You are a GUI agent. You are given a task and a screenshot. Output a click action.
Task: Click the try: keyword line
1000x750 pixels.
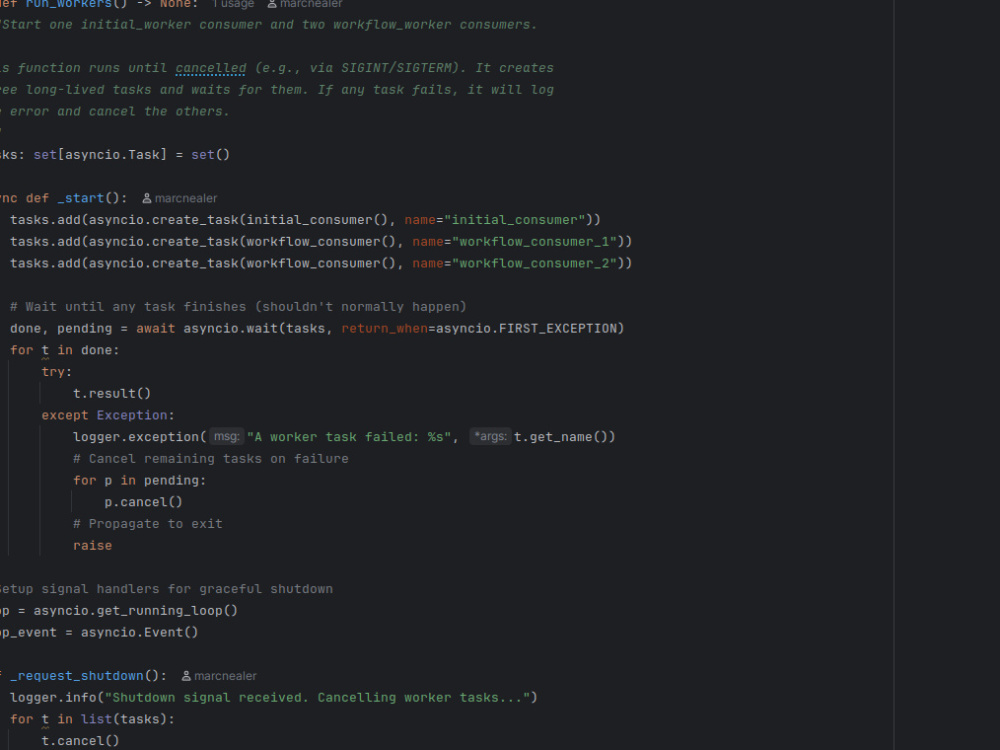(x=57, y=372)
